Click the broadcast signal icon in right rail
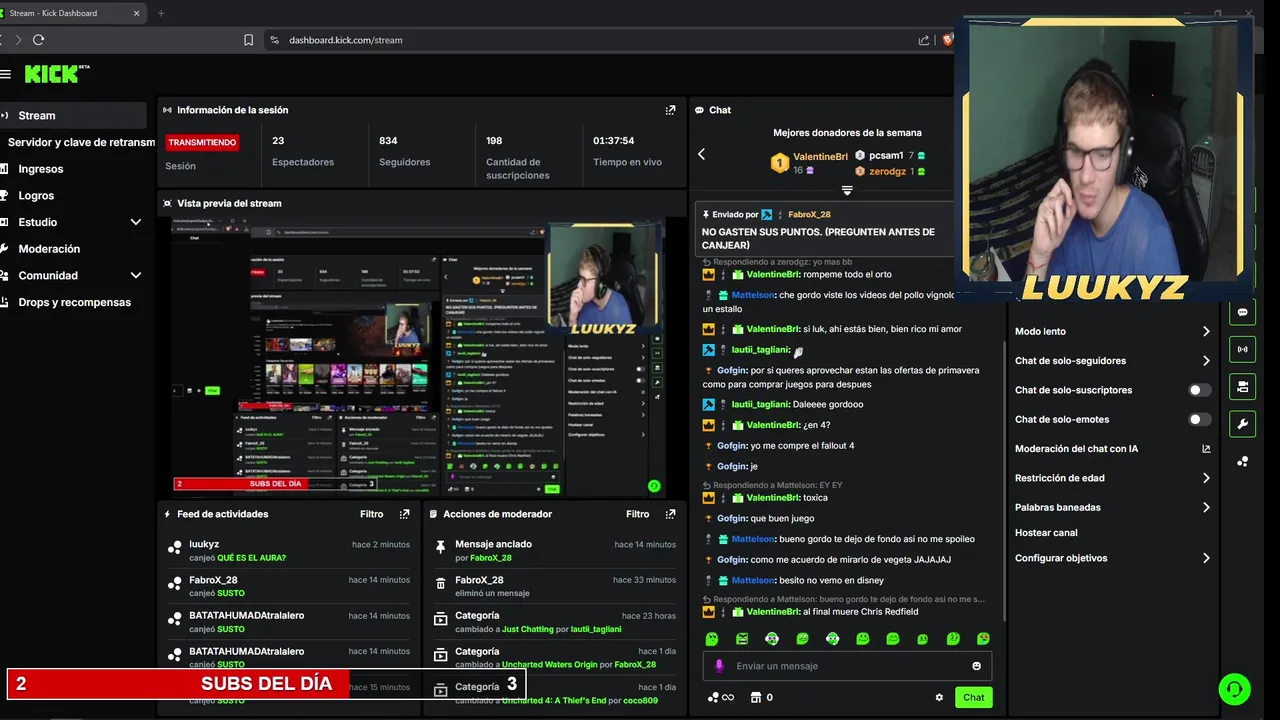The image size is (1280, 720). [x=1242, y=349]
